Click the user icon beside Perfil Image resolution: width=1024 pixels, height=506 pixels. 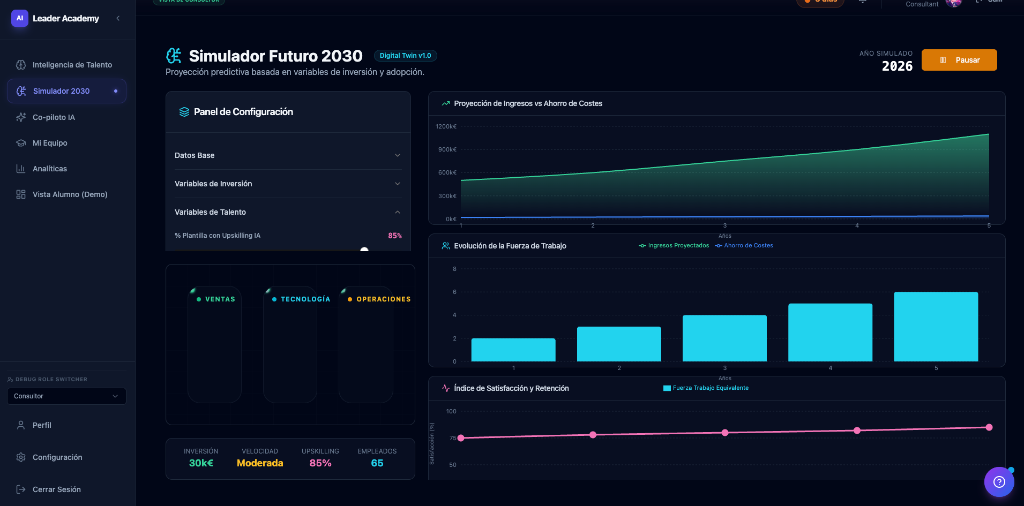(x=21, y=425)
